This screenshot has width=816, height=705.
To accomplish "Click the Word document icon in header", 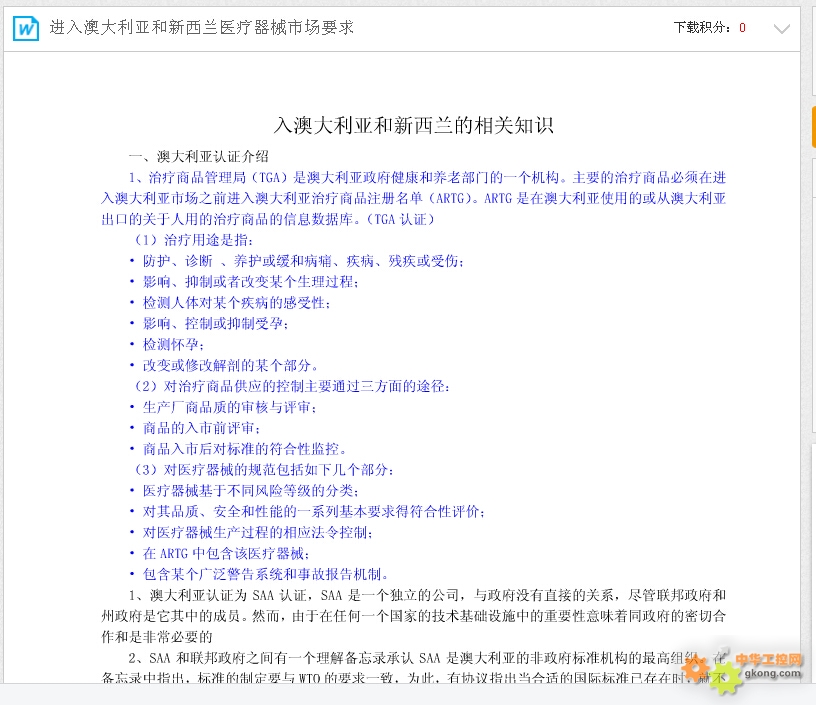I will tap(26, 28).
